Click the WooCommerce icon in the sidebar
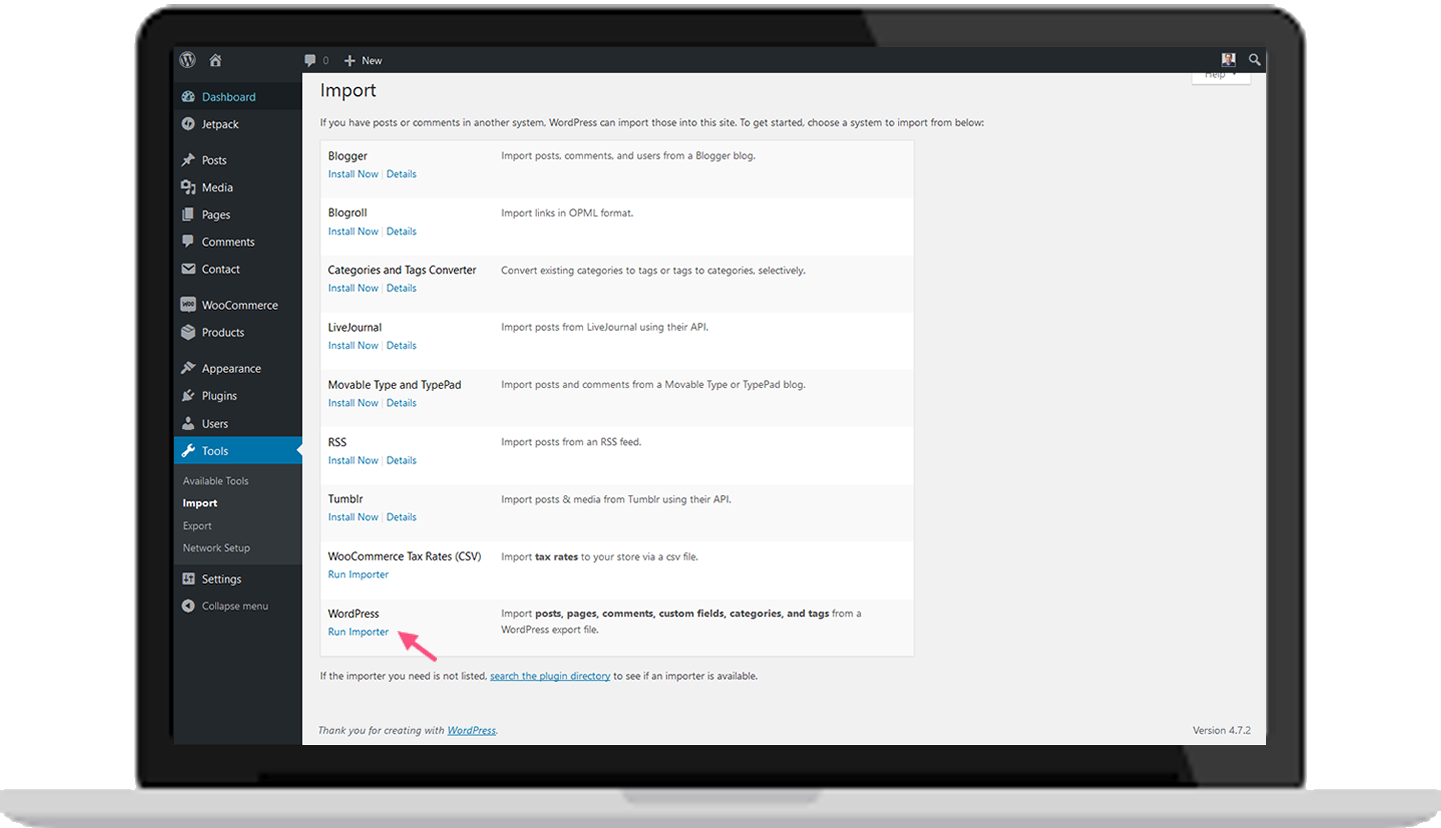The image size is (1441, 828). pyautogui.click(x=188, y=305)
